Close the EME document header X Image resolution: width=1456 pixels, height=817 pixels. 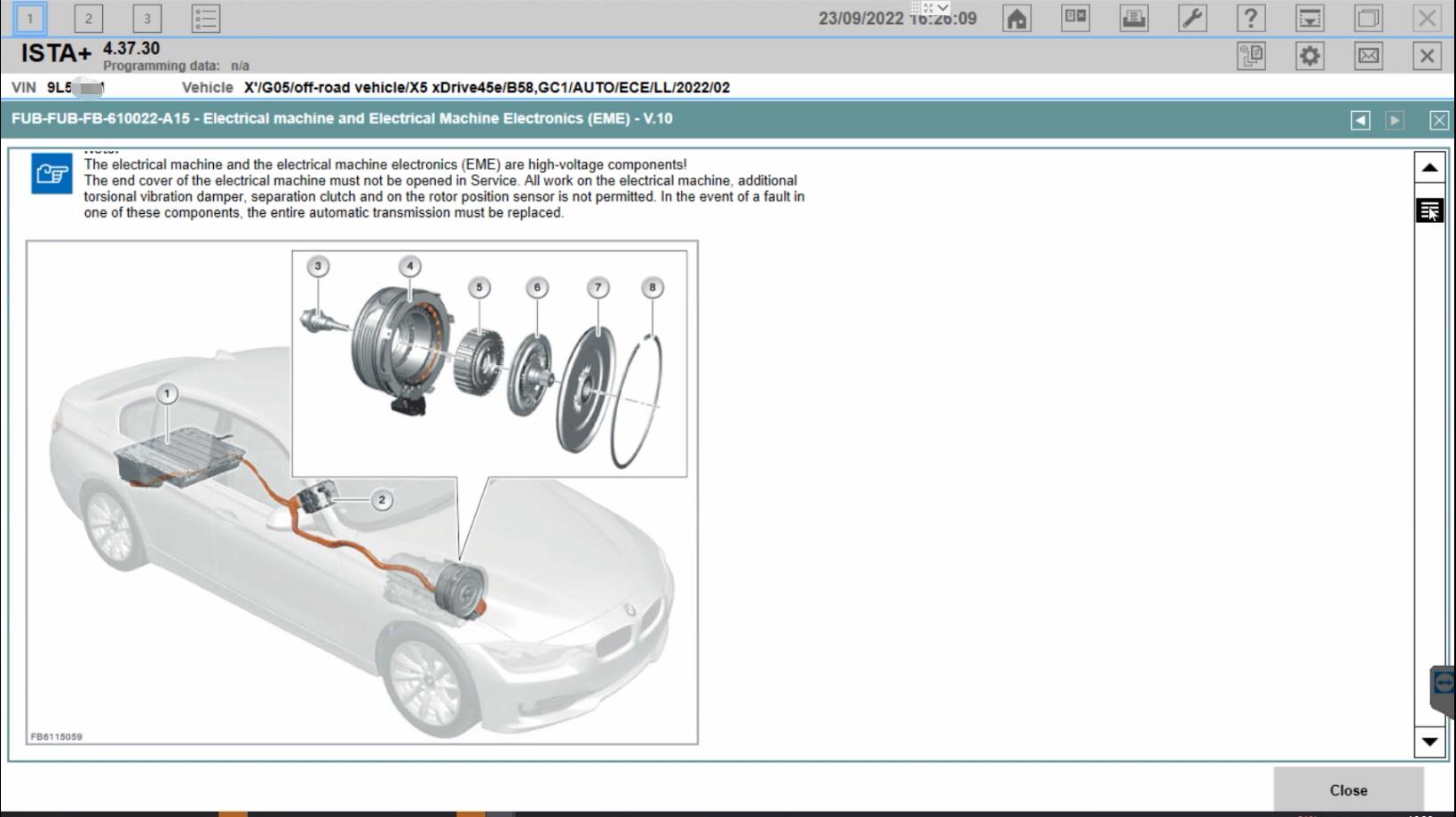pyautogui.click(x=1439, y=120)
